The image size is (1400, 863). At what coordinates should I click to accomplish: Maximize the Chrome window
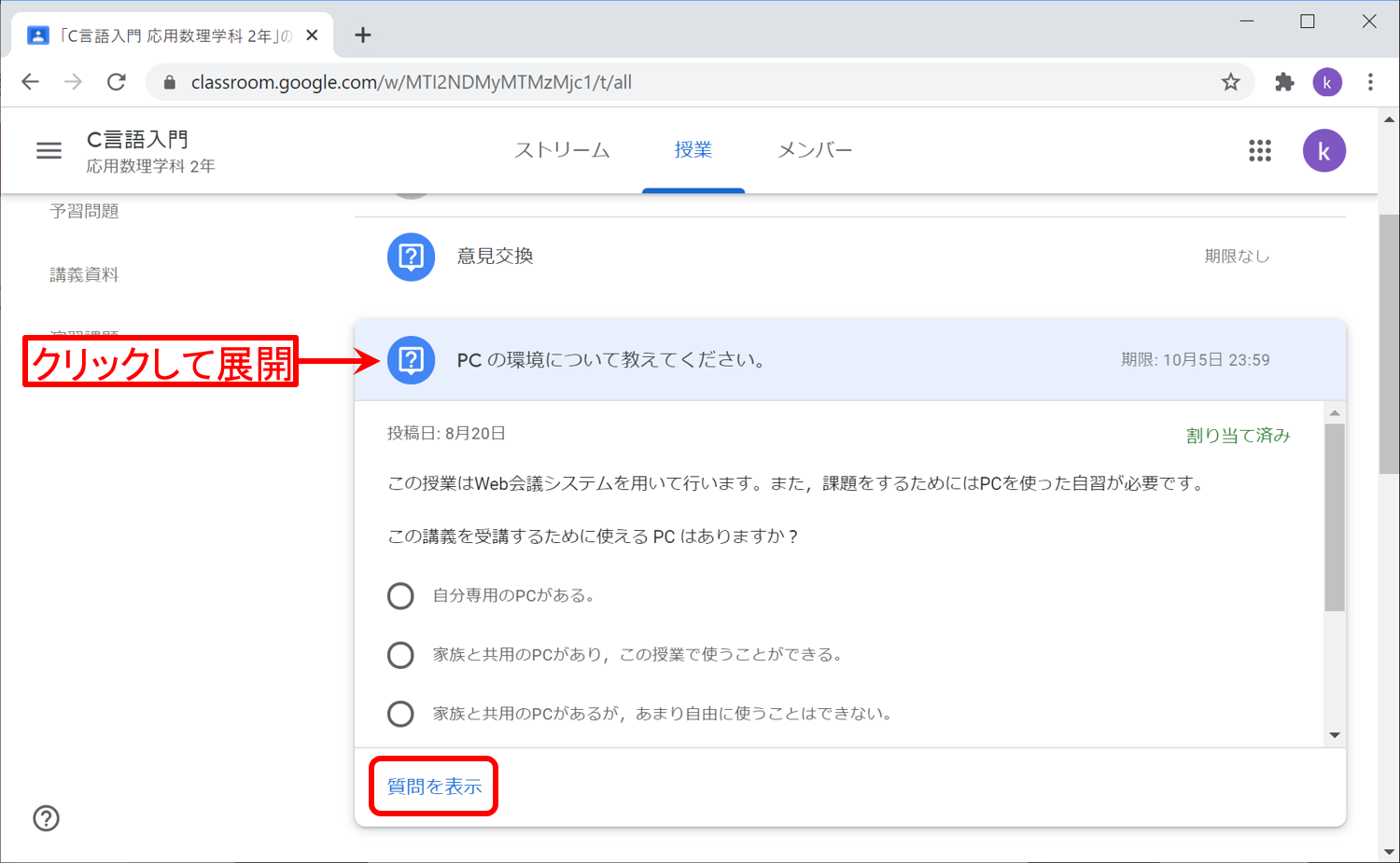1308,21
